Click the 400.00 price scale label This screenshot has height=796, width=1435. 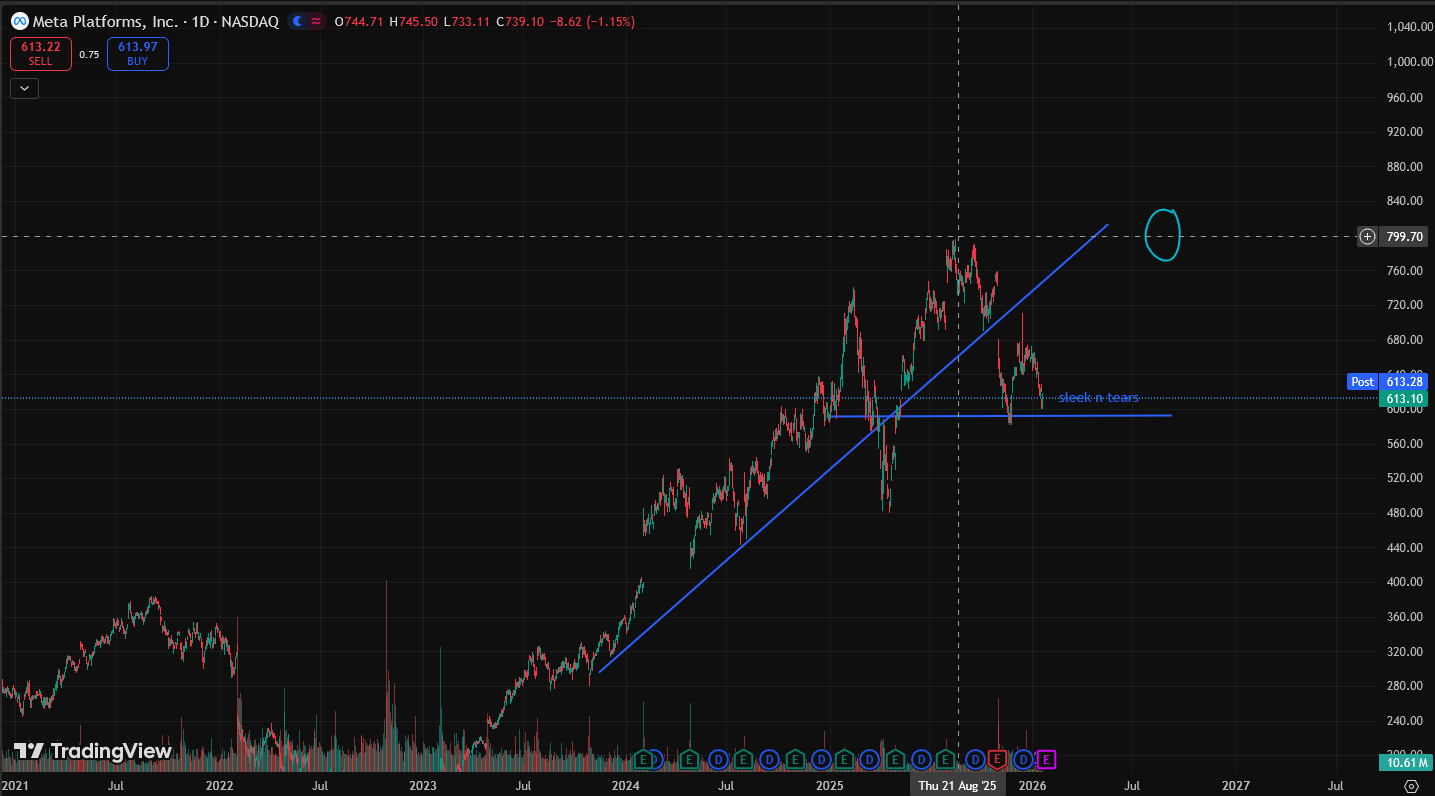(1406, 582)
